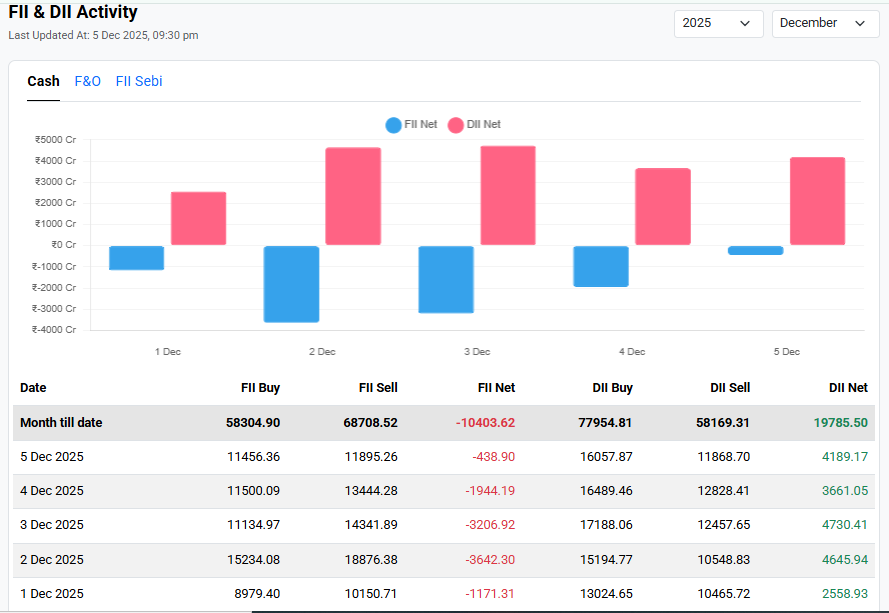Viewport: 889px width, 613px height.
Task: Click the FII Net column header
Action: coord(496,388)
